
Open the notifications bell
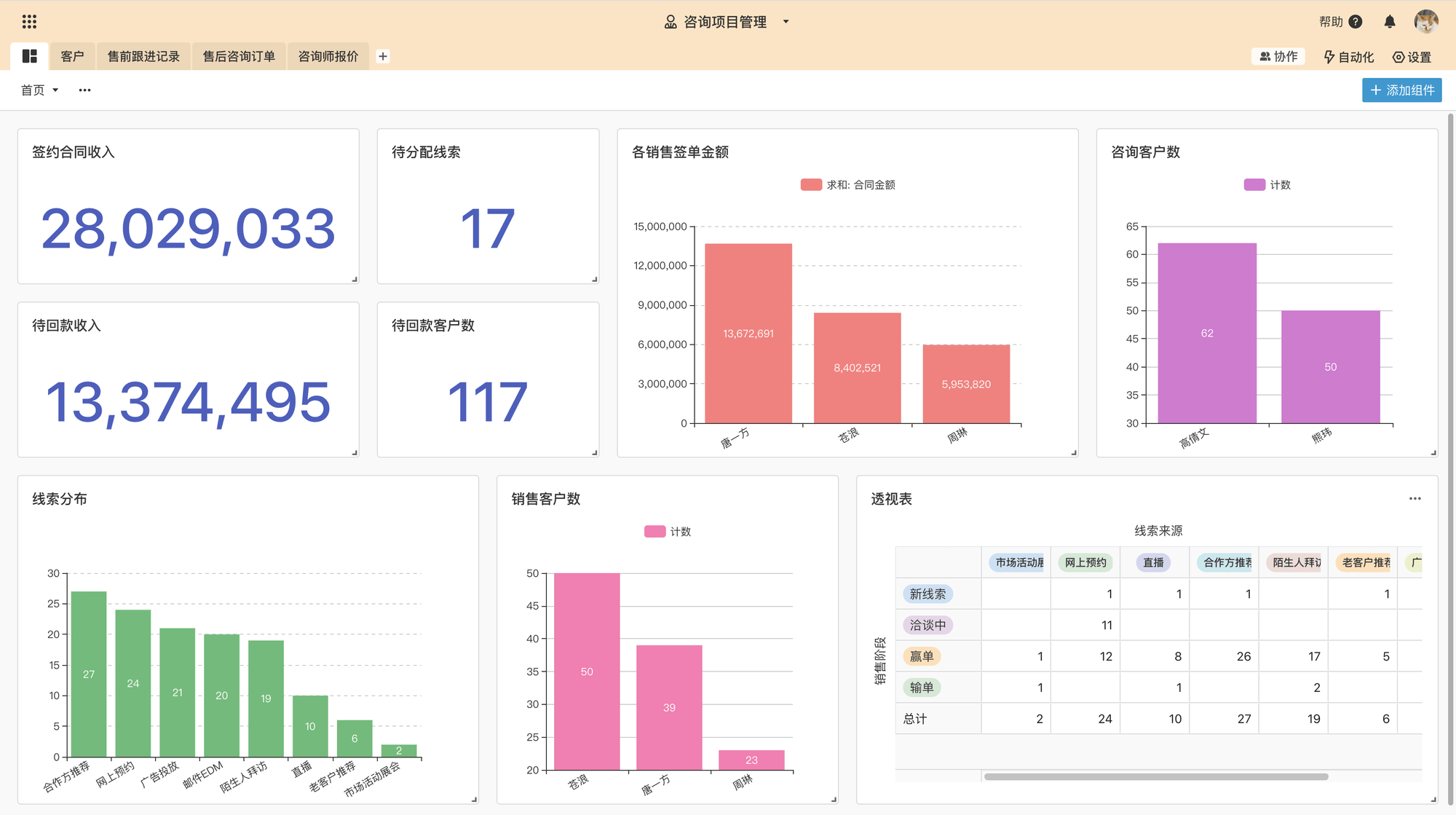click(x=1390, y=22)
